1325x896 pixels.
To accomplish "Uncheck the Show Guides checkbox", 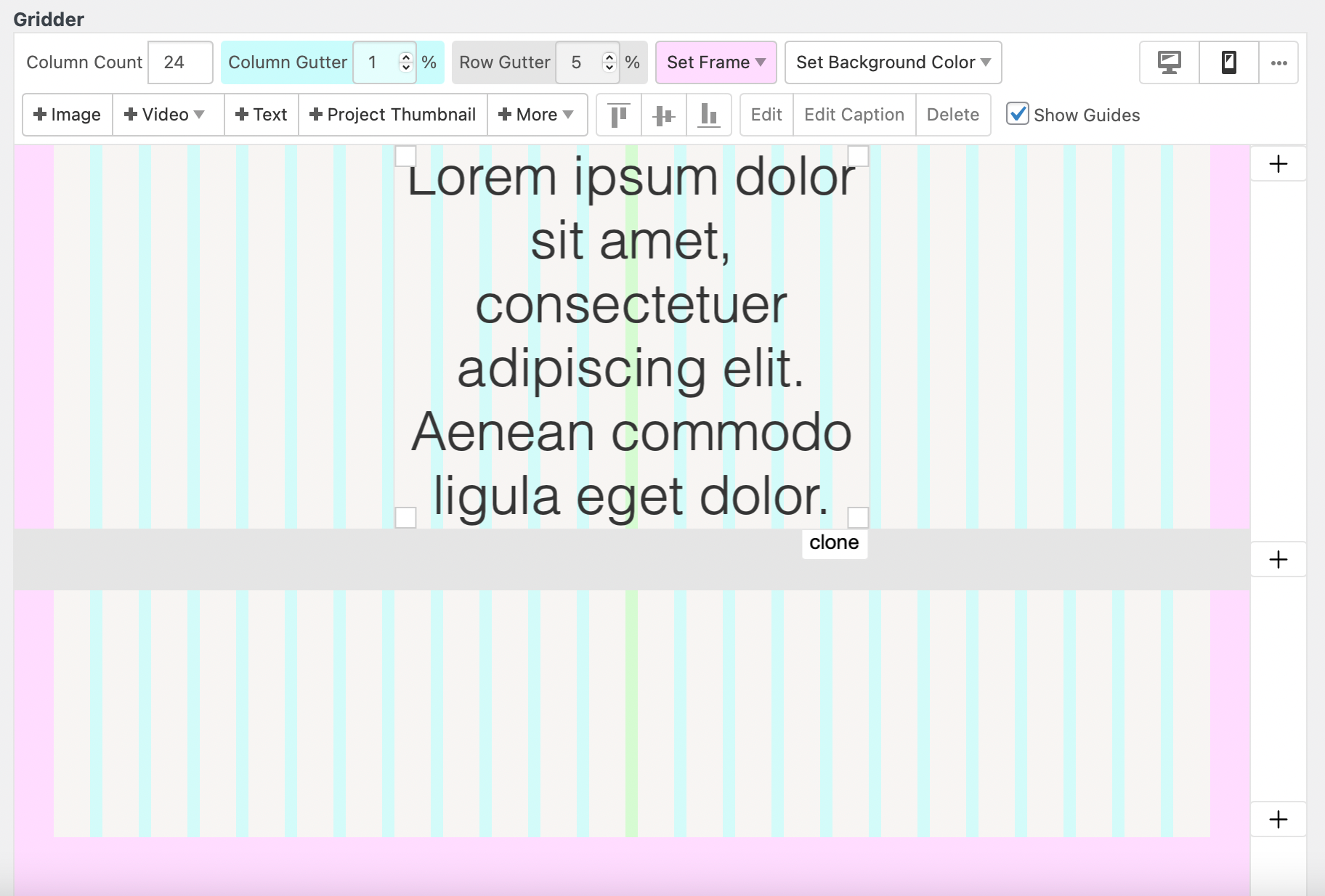I will (x=1017, y=114).
